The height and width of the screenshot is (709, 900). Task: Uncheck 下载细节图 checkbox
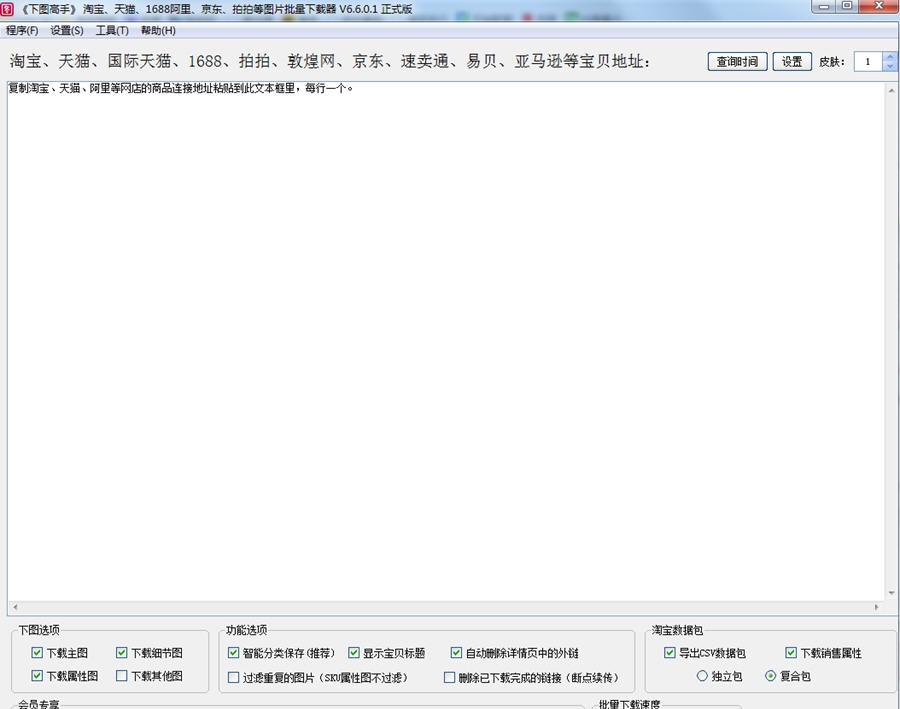point(122,653)
